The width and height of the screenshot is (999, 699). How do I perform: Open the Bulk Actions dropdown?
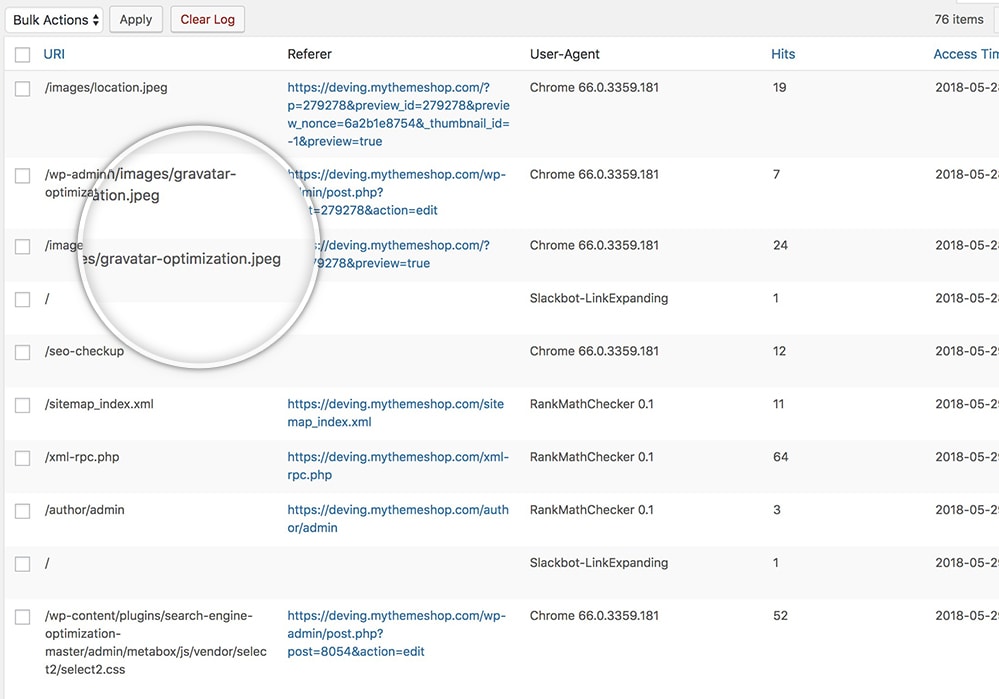click(54, 19)
